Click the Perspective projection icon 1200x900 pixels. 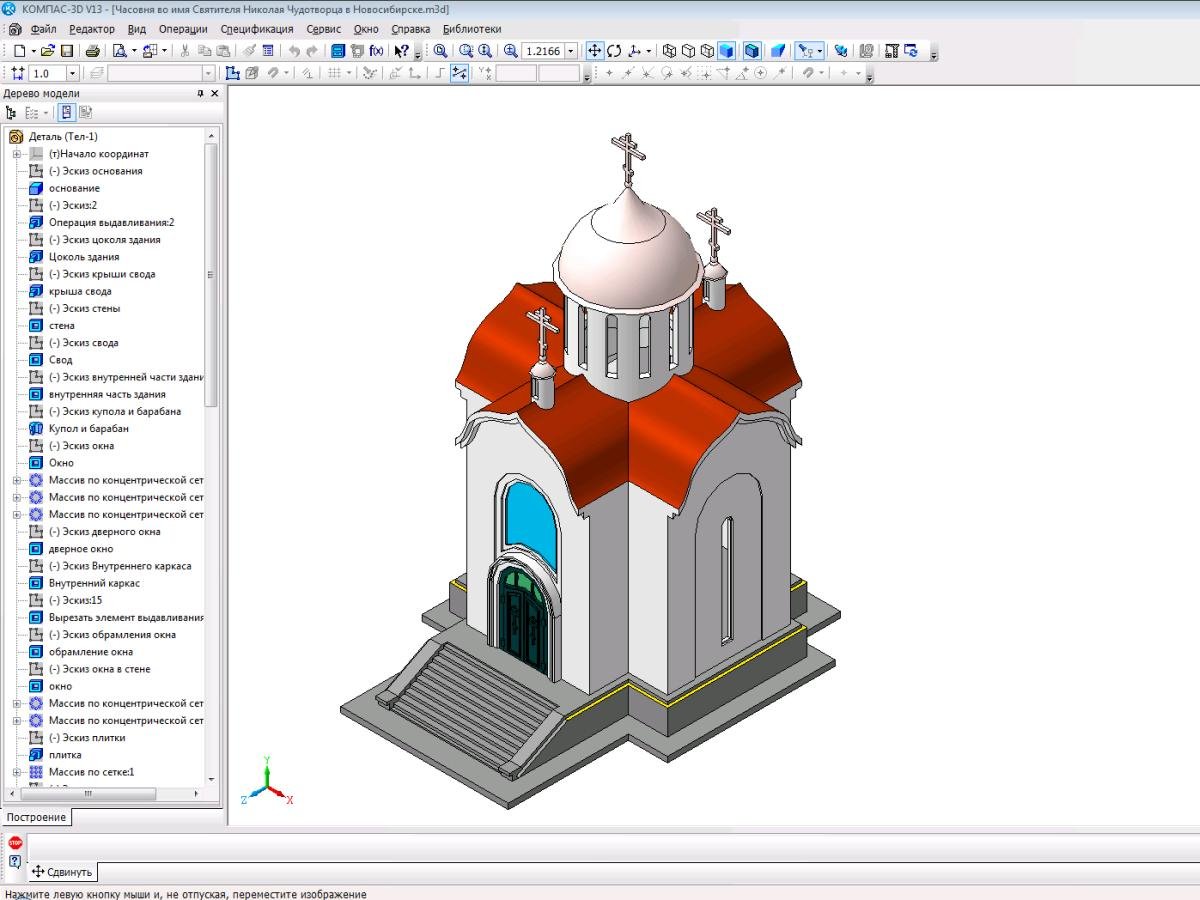coord(777,51)
